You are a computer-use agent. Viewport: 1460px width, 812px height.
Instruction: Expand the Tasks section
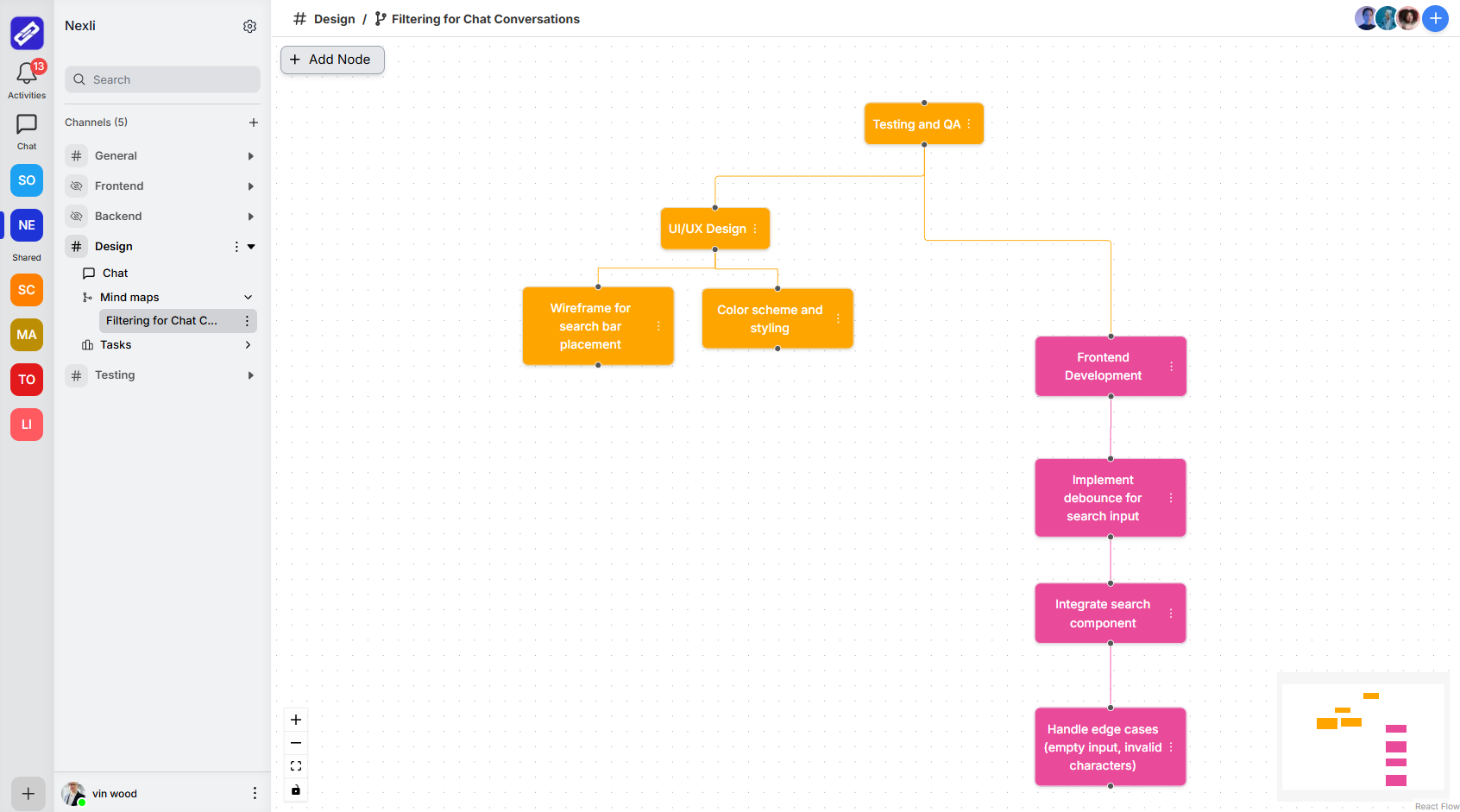tap(249, 345)
